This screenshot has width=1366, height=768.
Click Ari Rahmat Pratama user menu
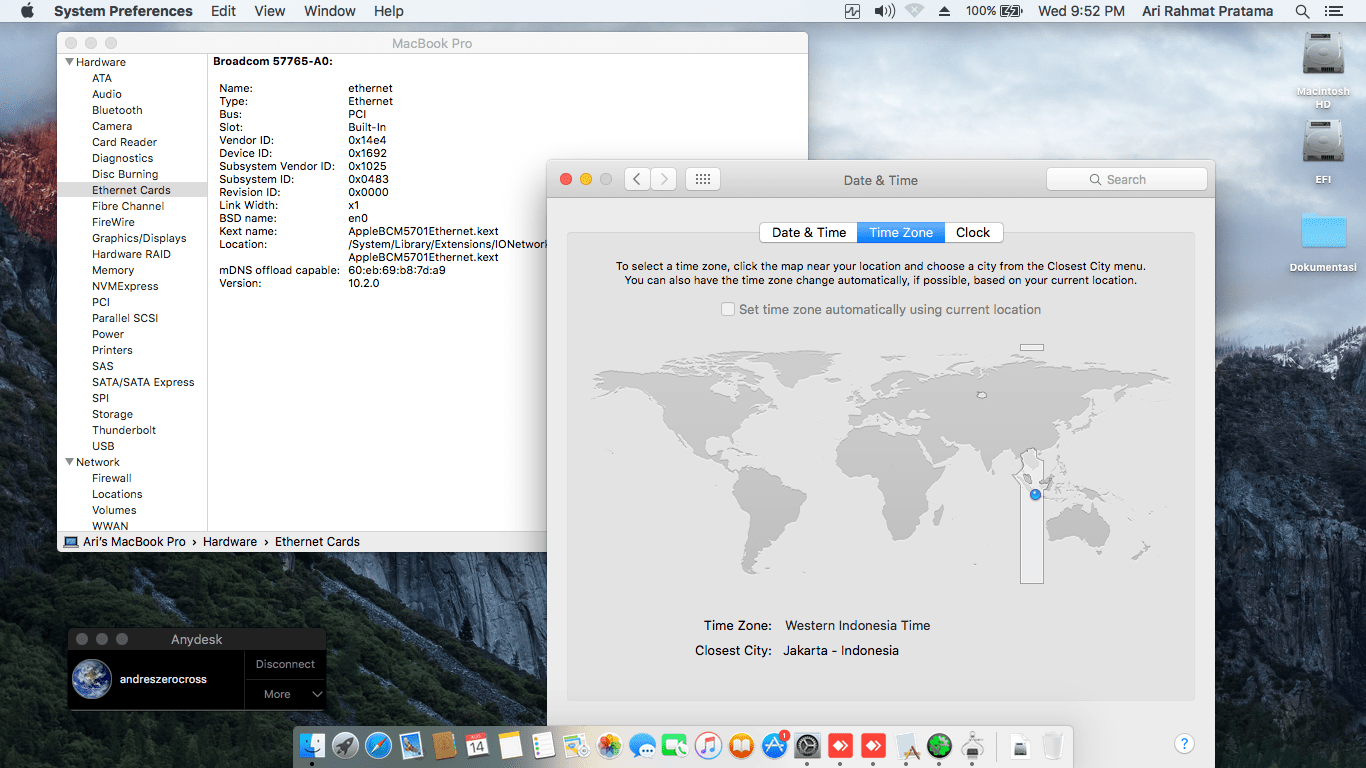coord(1208,11)
